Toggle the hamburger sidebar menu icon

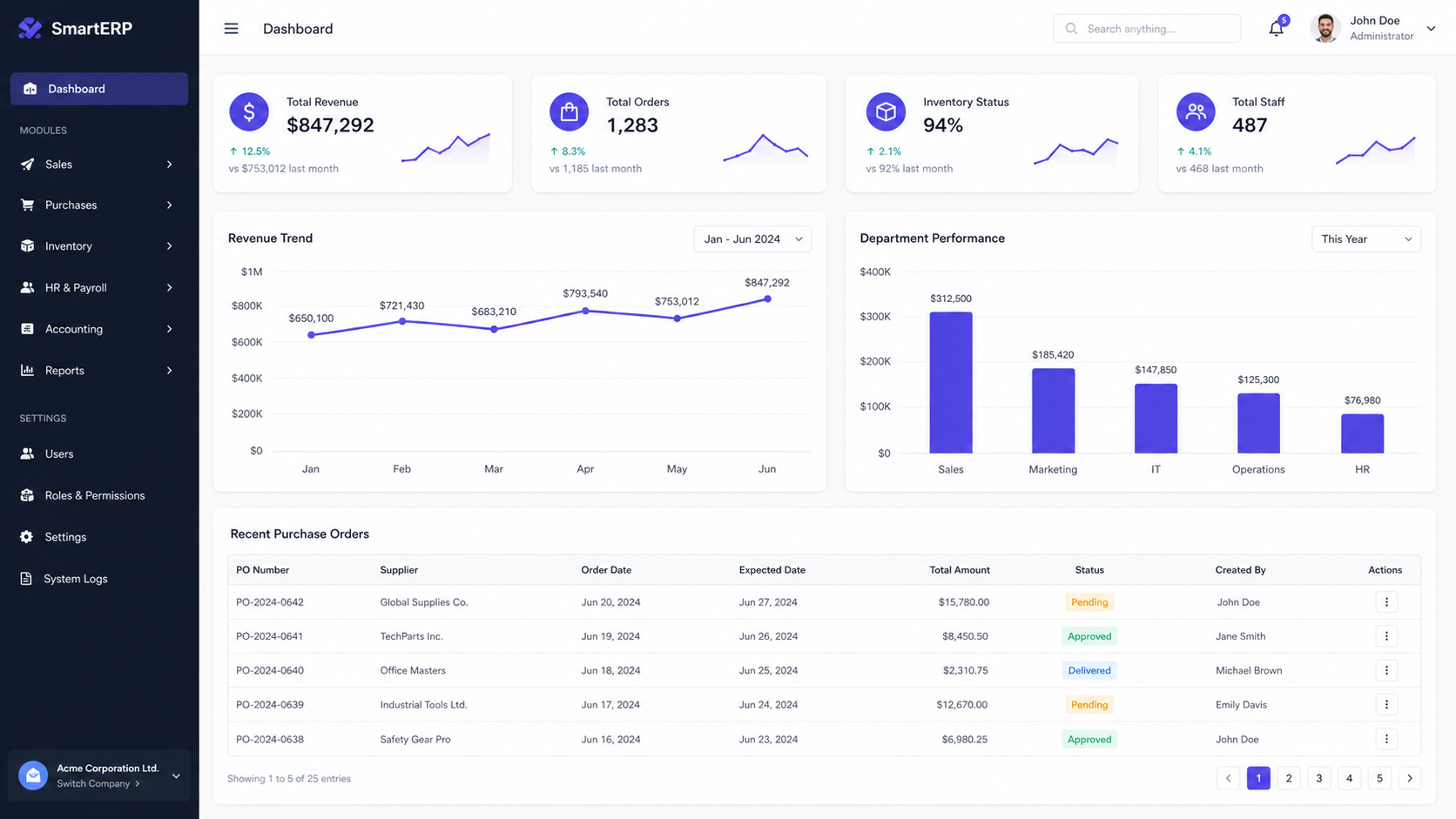(x=231, y=29)
